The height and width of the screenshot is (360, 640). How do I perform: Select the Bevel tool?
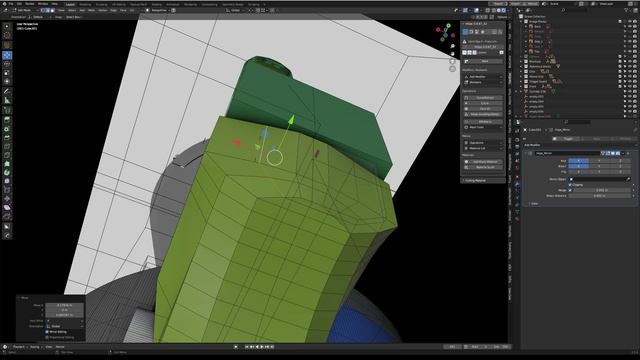pyautogui.click(x=7, y=138)
